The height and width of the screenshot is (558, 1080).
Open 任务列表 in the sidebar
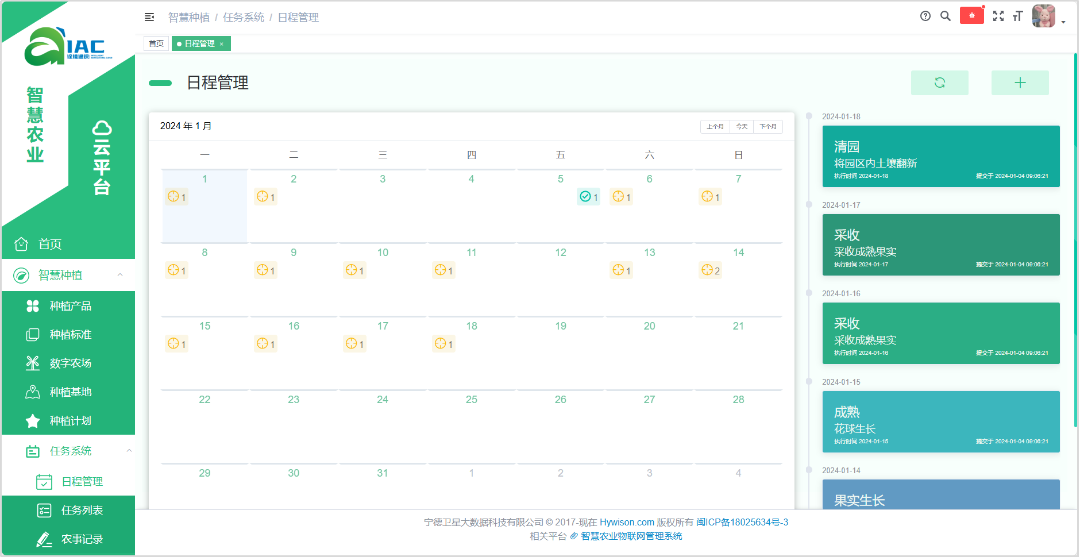(x=82, y=510)
